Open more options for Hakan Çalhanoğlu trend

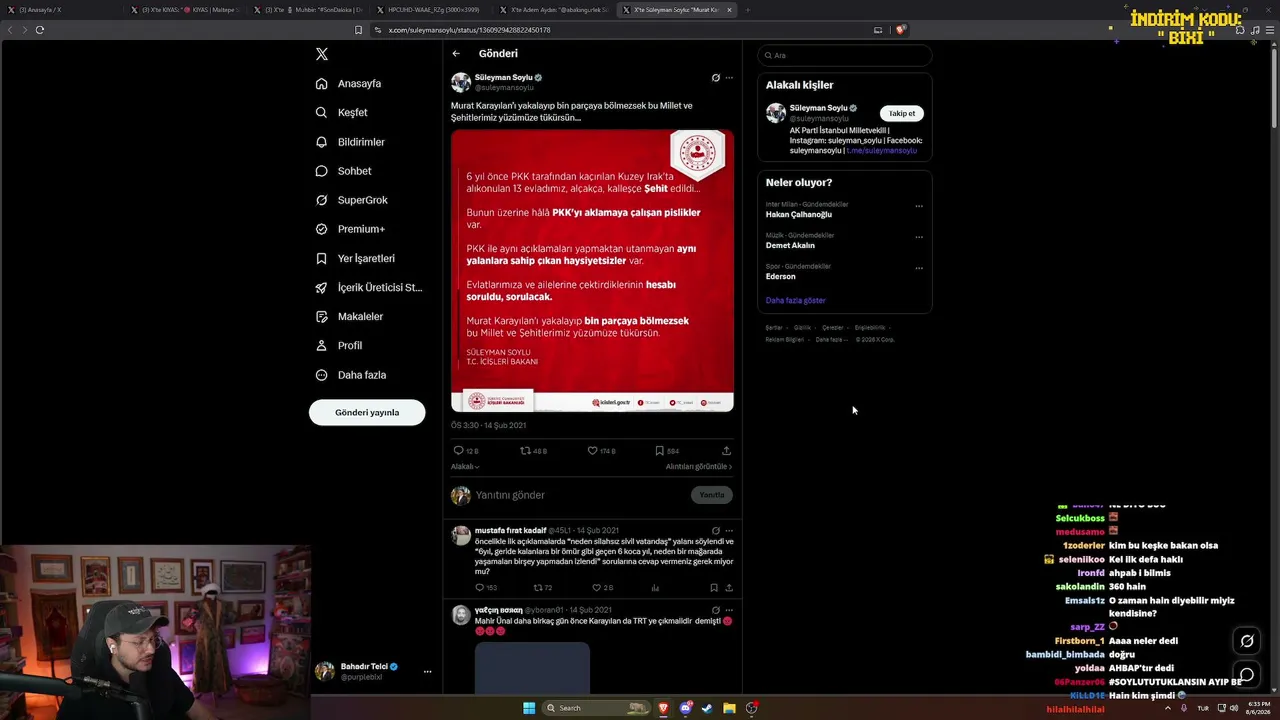919,206
